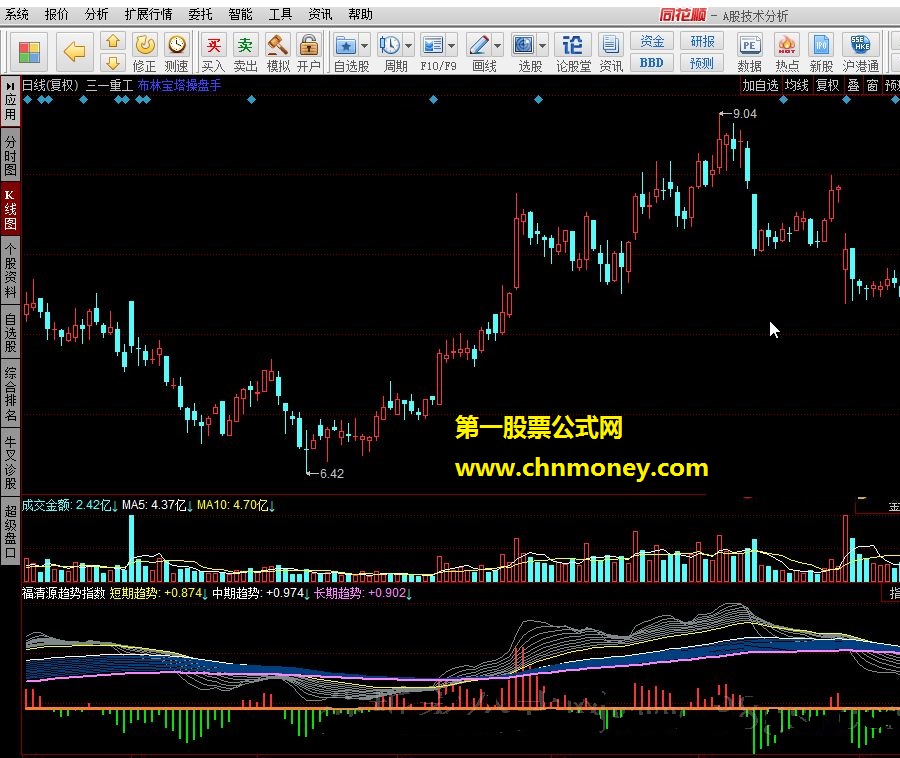The image size is (900, 758).
Task: Toggle the 叠 overlay option
Action: [854, 85]
